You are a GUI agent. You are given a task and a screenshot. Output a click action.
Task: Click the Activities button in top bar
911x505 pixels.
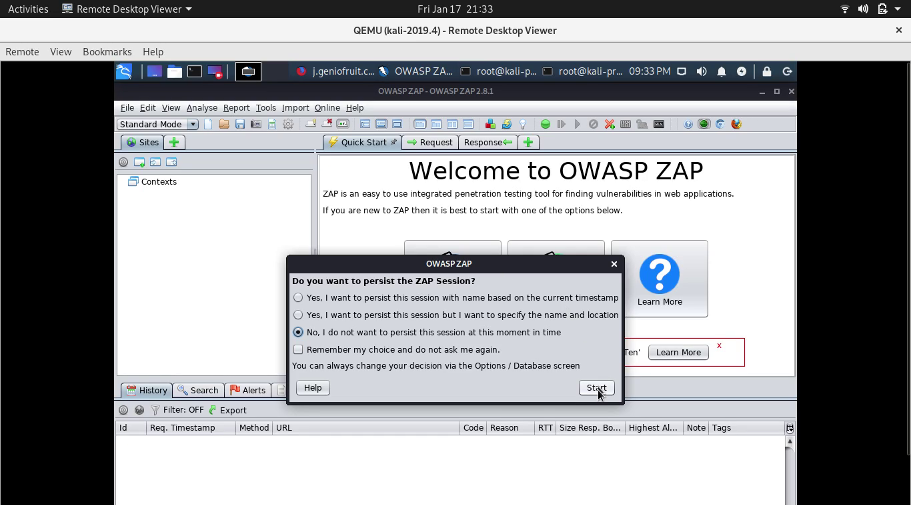pos(28,9)
